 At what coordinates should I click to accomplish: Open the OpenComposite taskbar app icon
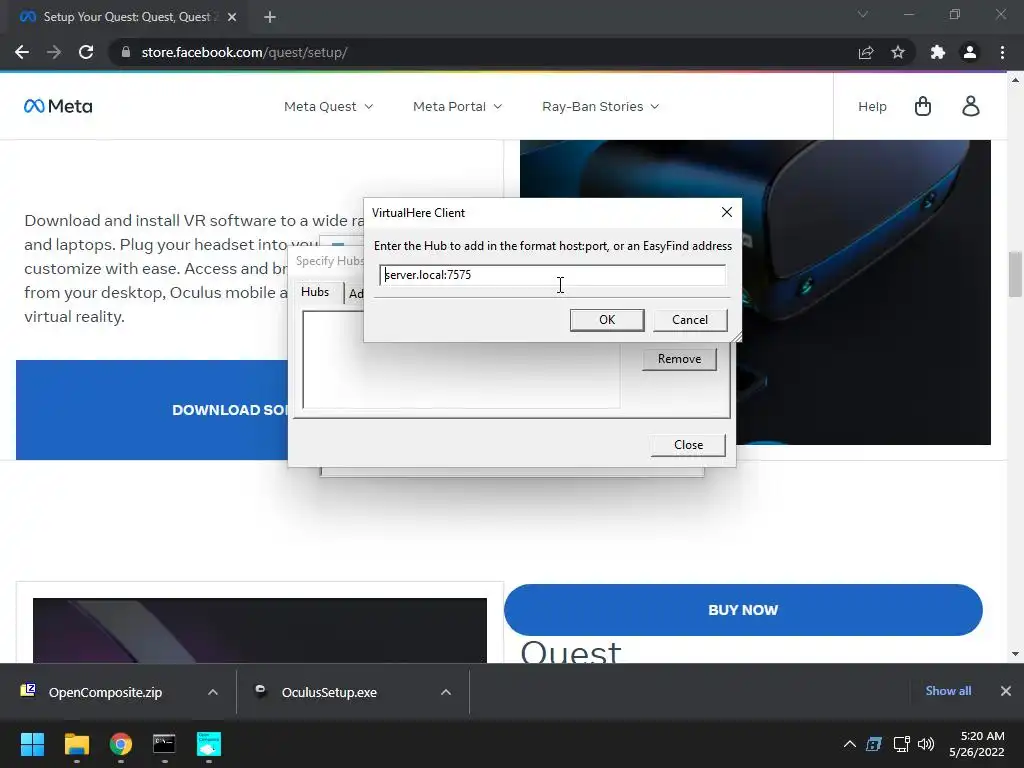point(209,744)
